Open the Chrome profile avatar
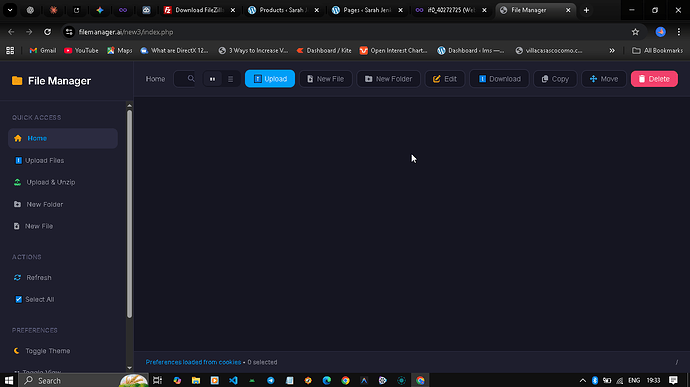Viewport: 690px width, 387px height. [661, 32]
